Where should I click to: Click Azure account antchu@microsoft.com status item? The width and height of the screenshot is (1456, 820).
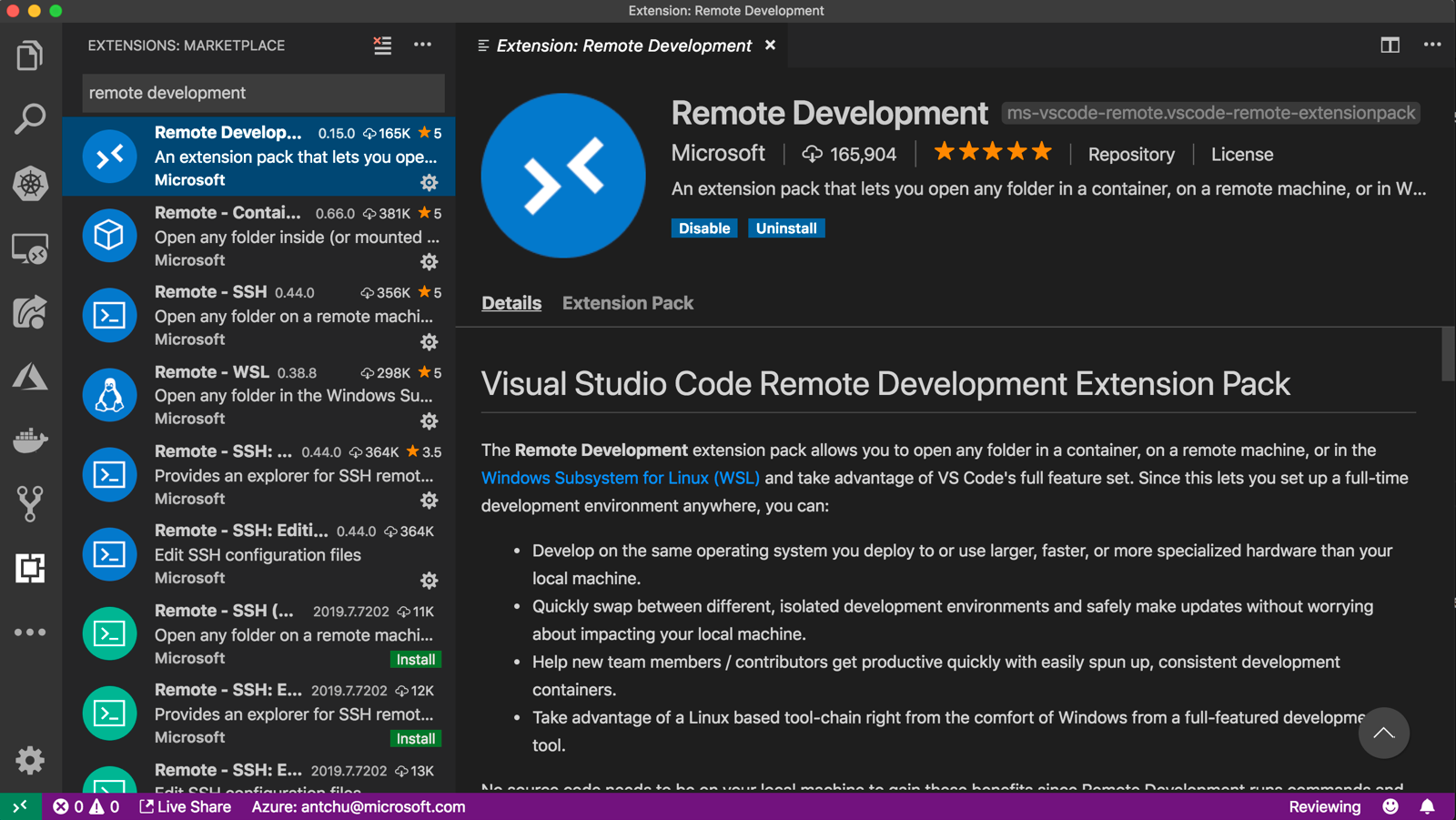point(359,806)
